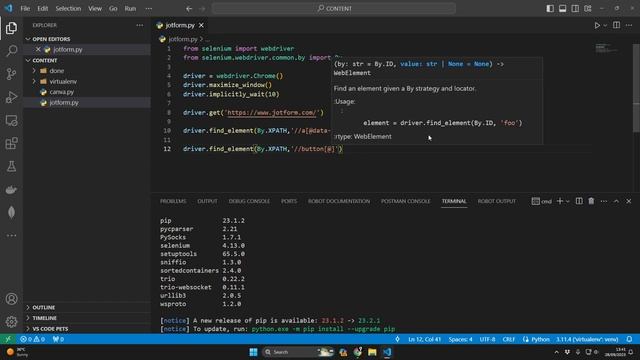Open the Remote Explorer view

(11, 120)
